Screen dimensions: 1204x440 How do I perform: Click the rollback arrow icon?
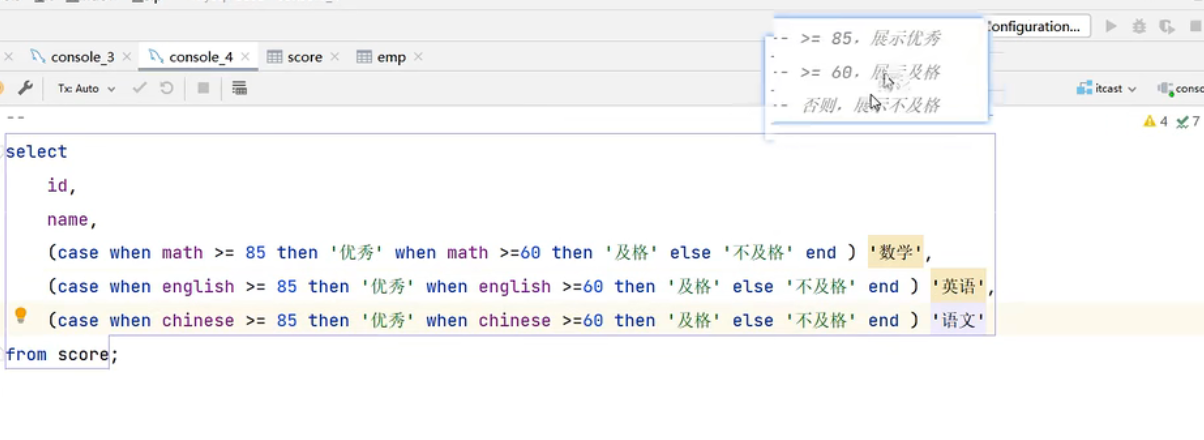click(x=166, y=88)
